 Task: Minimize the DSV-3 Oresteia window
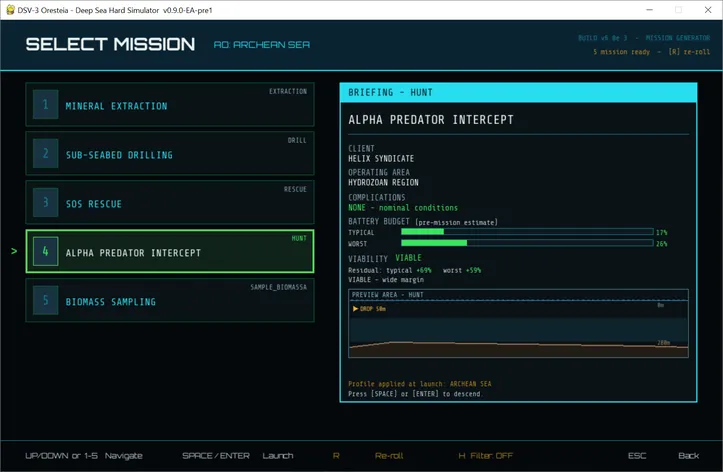(649, 10)
